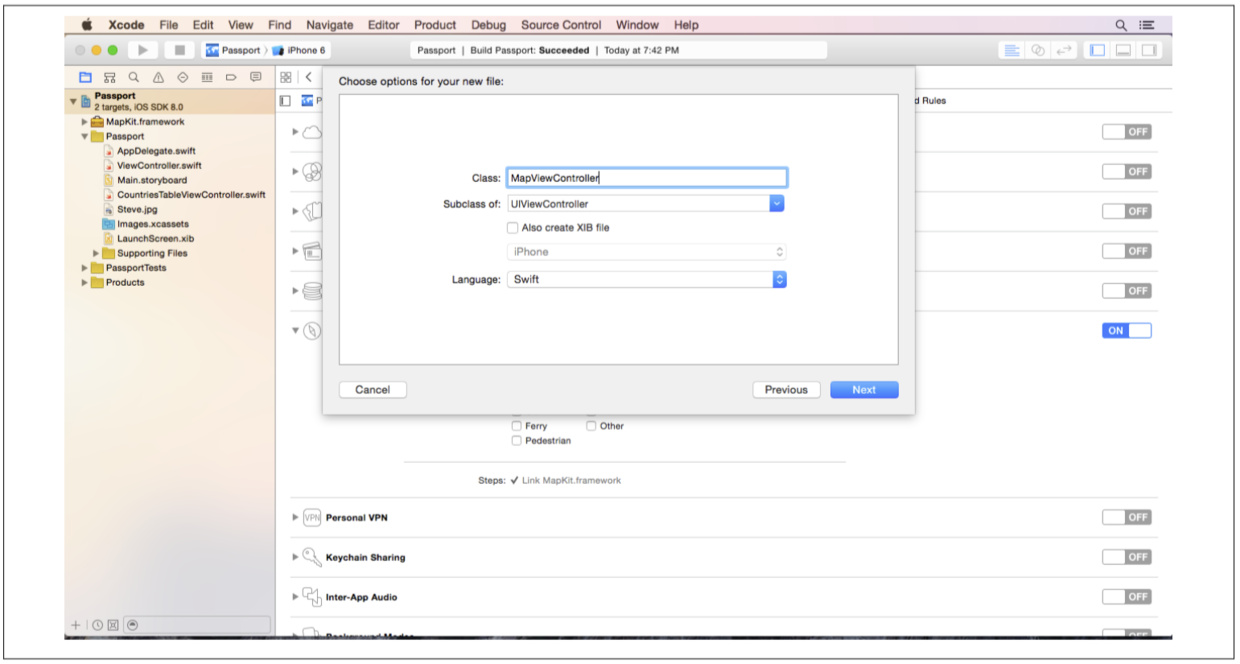Open Spotlight search in the menu bar
Viewport: 1240px width, 664px height.
coord(1121,25)
